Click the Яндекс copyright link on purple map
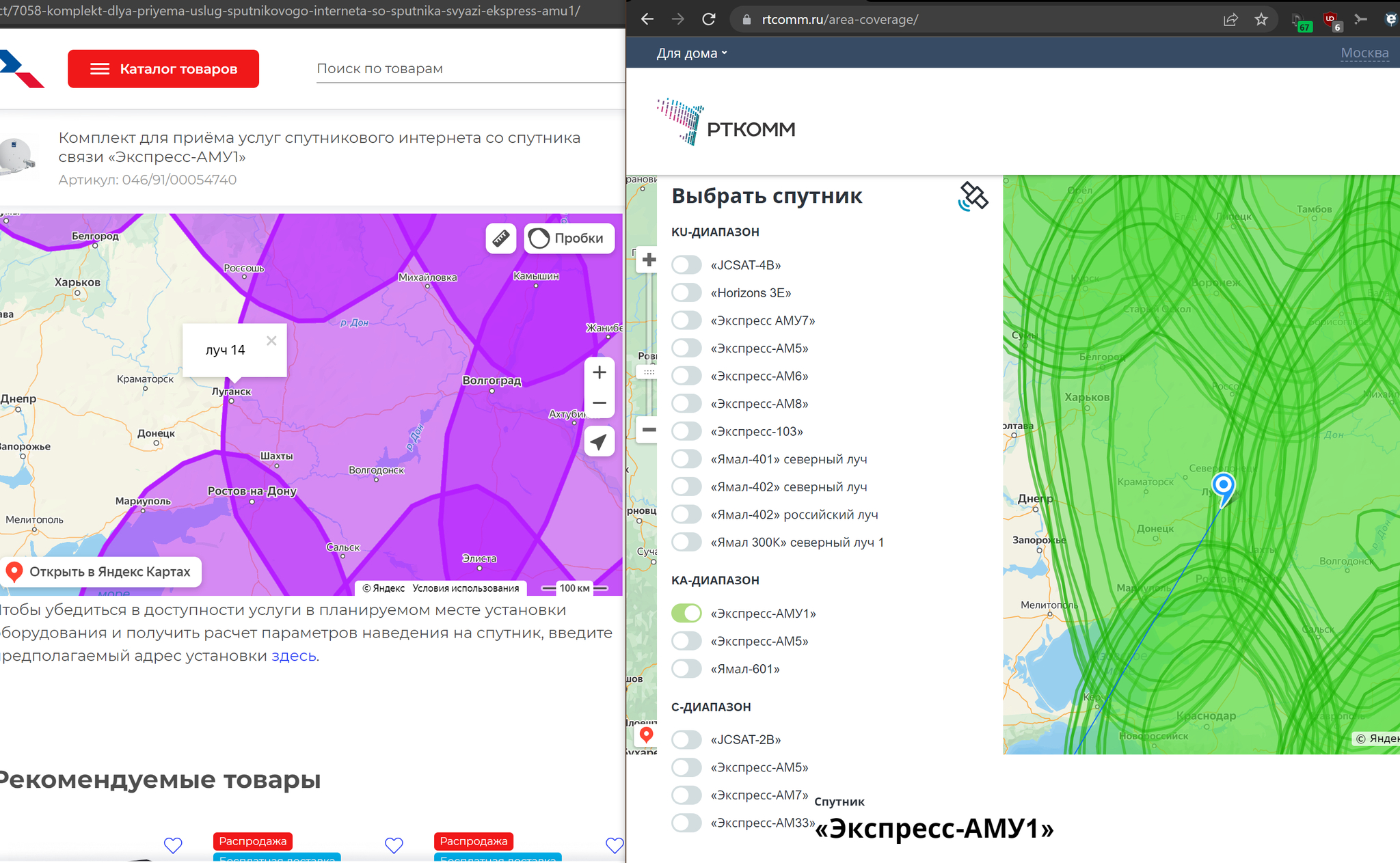The image size is (1400, 863). 383,588
